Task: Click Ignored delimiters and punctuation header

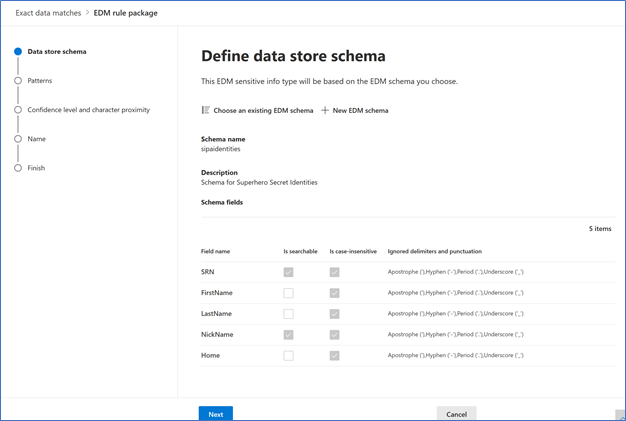Action: click(434, 251)
